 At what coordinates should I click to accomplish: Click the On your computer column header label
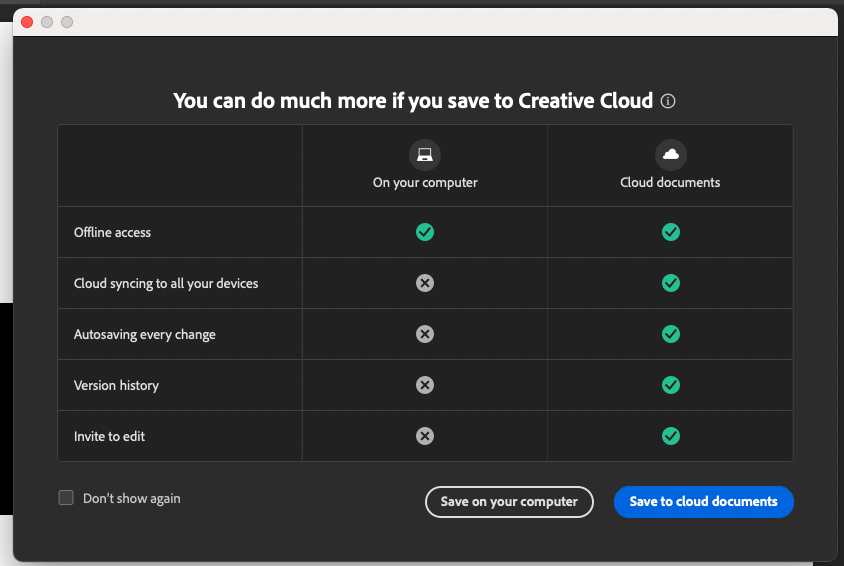(x=425, y=183)
